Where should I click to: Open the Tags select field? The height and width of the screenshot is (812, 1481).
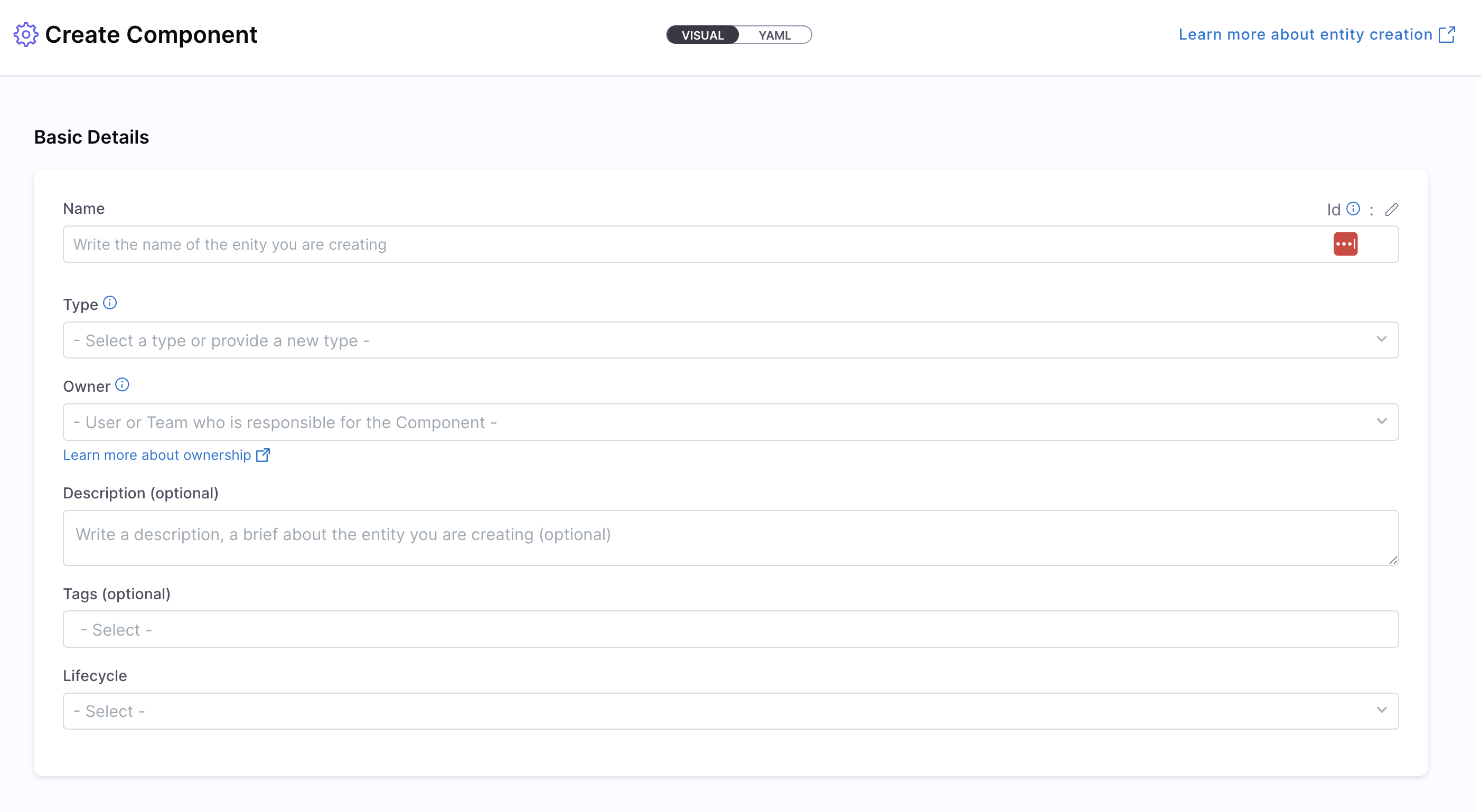tap(730, 629)
